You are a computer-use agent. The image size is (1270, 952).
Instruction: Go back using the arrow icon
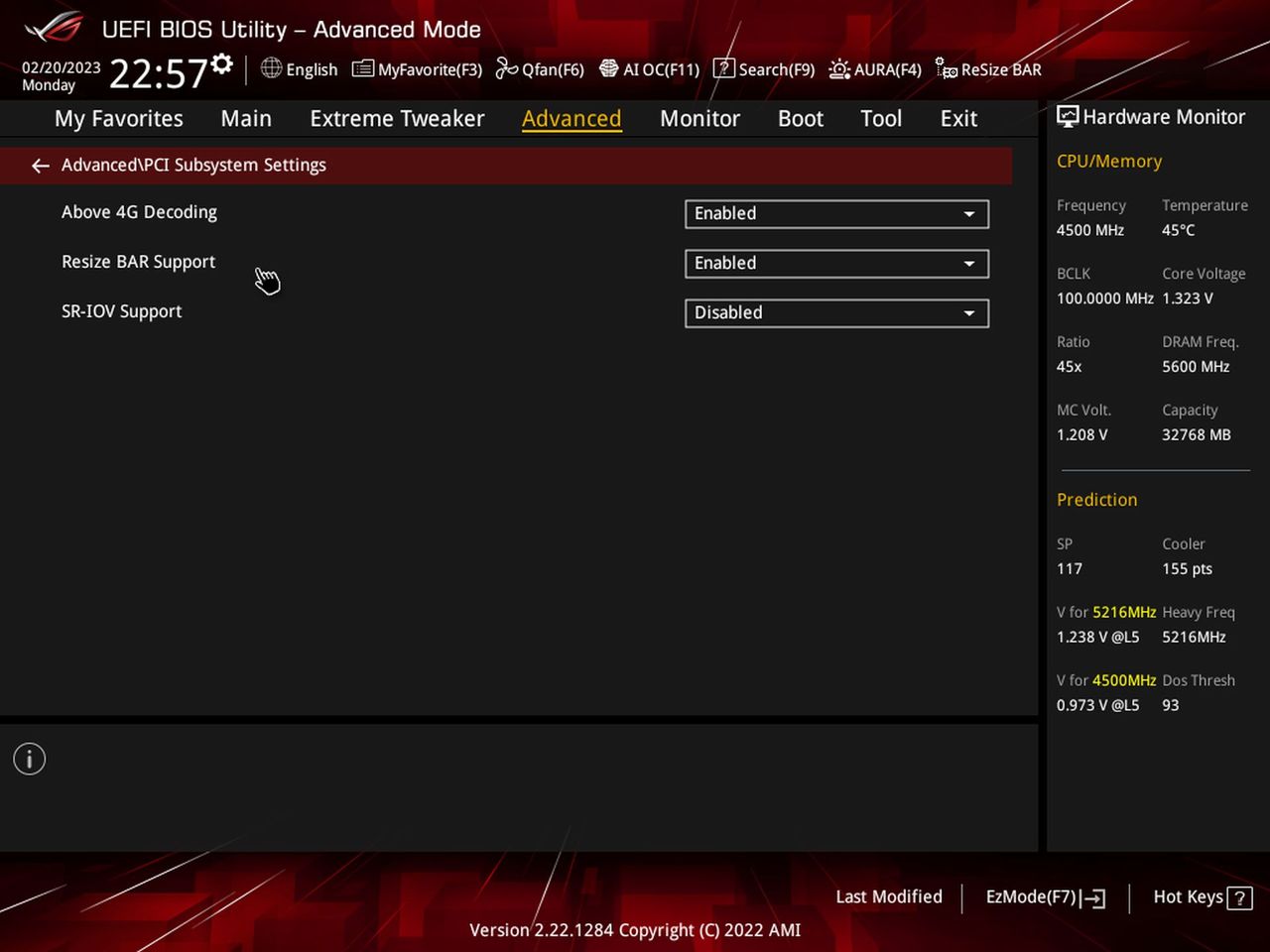pyautogui.click(x=41, y=166)
